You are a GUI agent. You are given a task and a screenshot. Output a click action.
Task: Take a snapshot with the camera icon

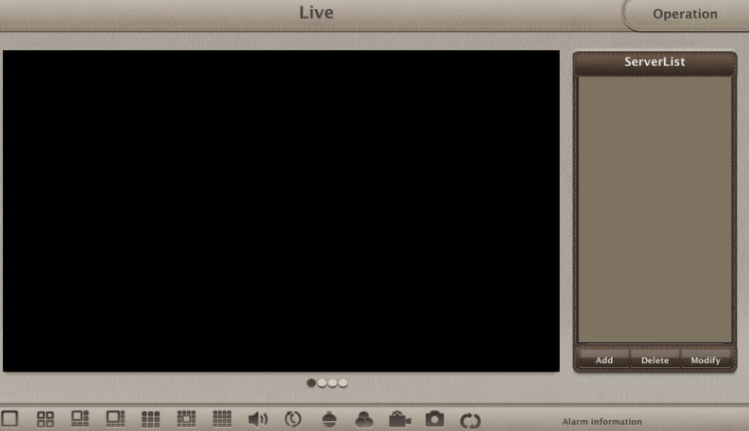click(x=435, y=420)
